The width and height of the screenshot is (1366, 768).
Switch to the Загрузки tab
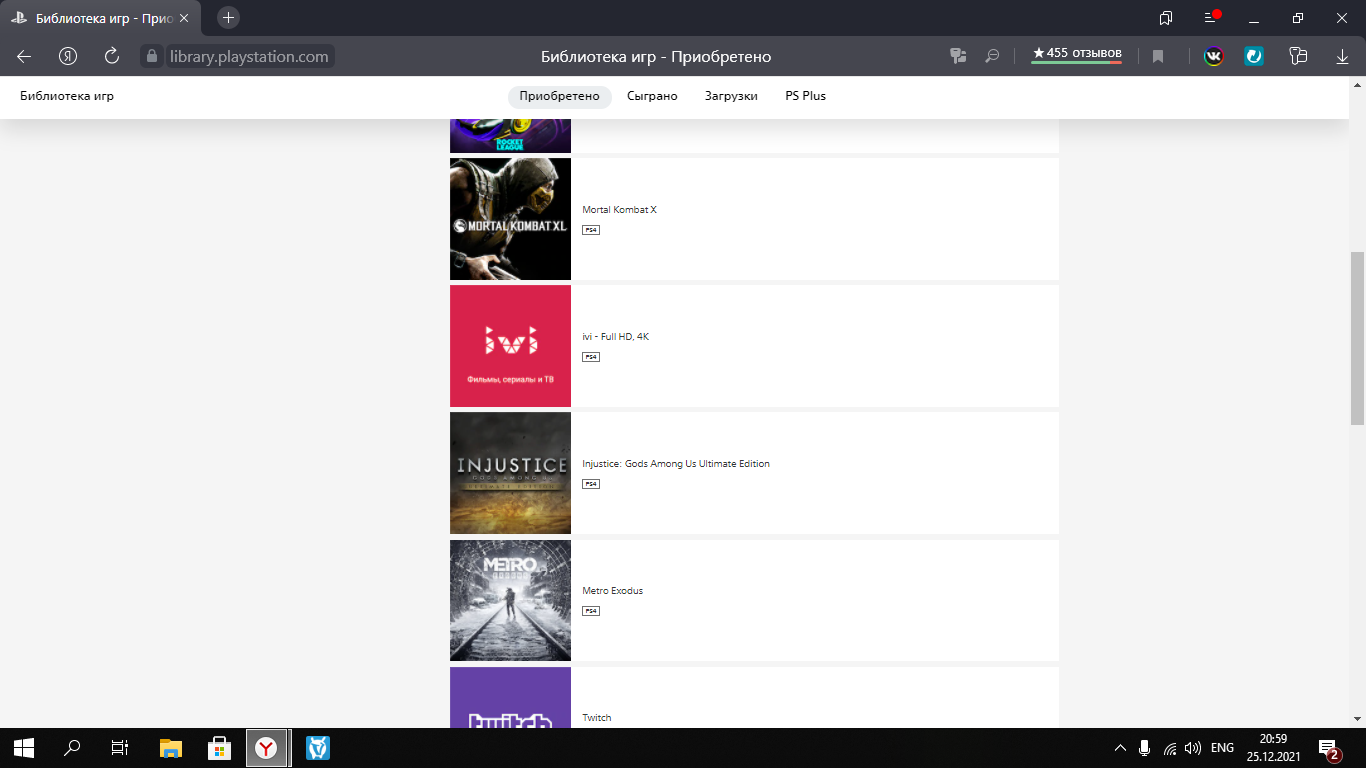(x=731, y=96)
